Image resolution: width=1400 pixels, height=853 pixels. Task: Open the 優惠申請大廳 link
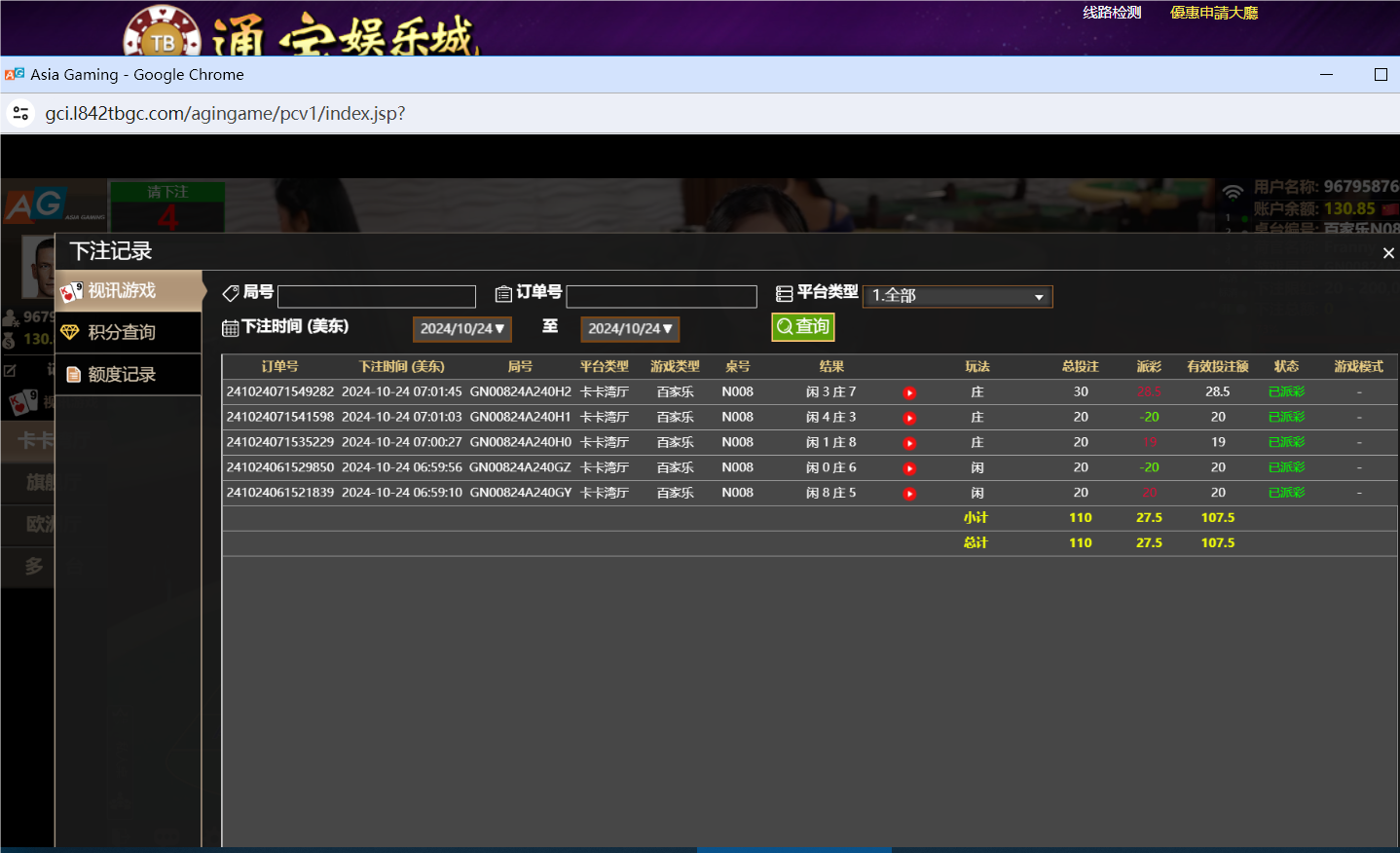(x=1213, y=14)
